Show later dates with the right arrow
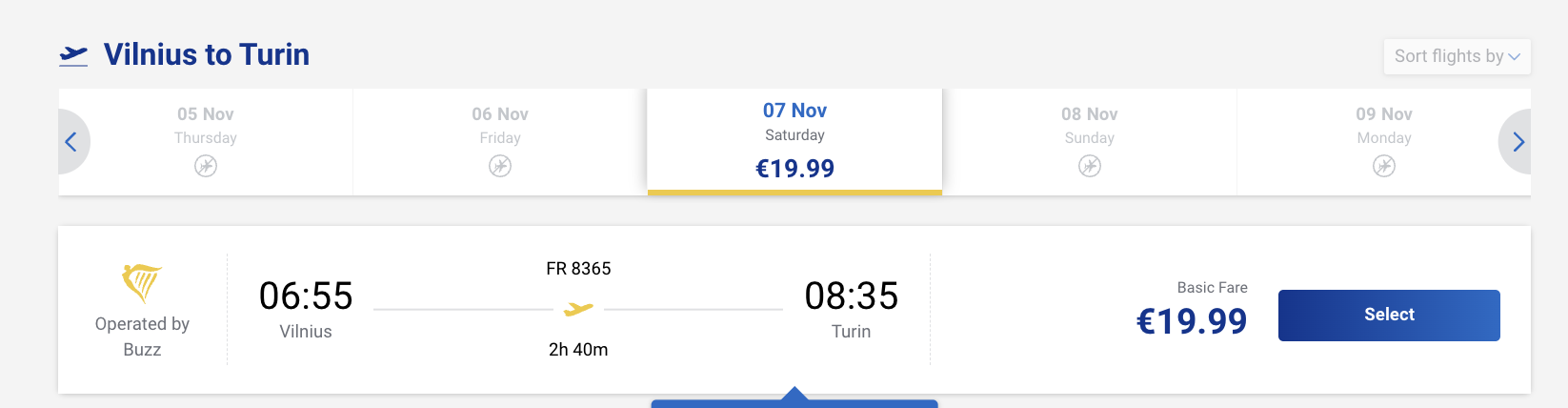This screenshot has height=408, width=1568. pyautogui.click(x=1516, y=142)
